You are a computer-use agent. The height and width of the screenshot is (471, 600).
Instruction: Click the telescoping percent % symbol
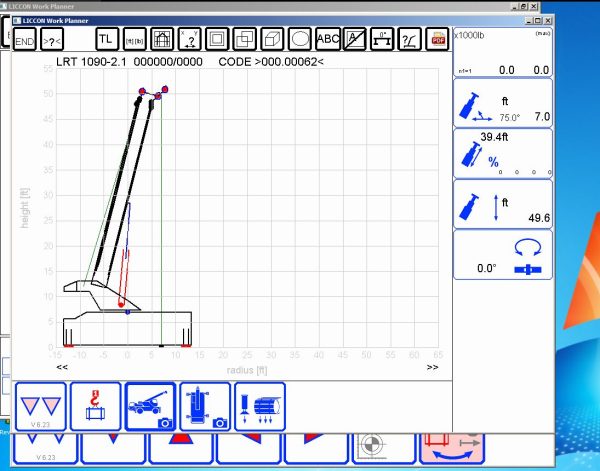[x=494, y=162]
